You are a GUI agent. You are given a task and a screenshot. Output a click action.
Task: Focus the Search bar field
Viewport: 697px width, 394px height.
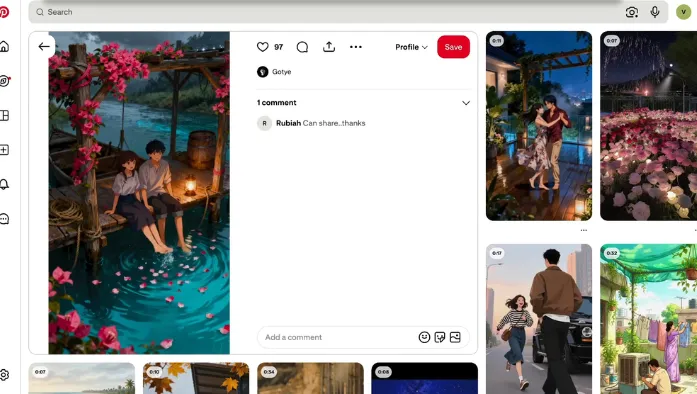click(x=348, y=12)
